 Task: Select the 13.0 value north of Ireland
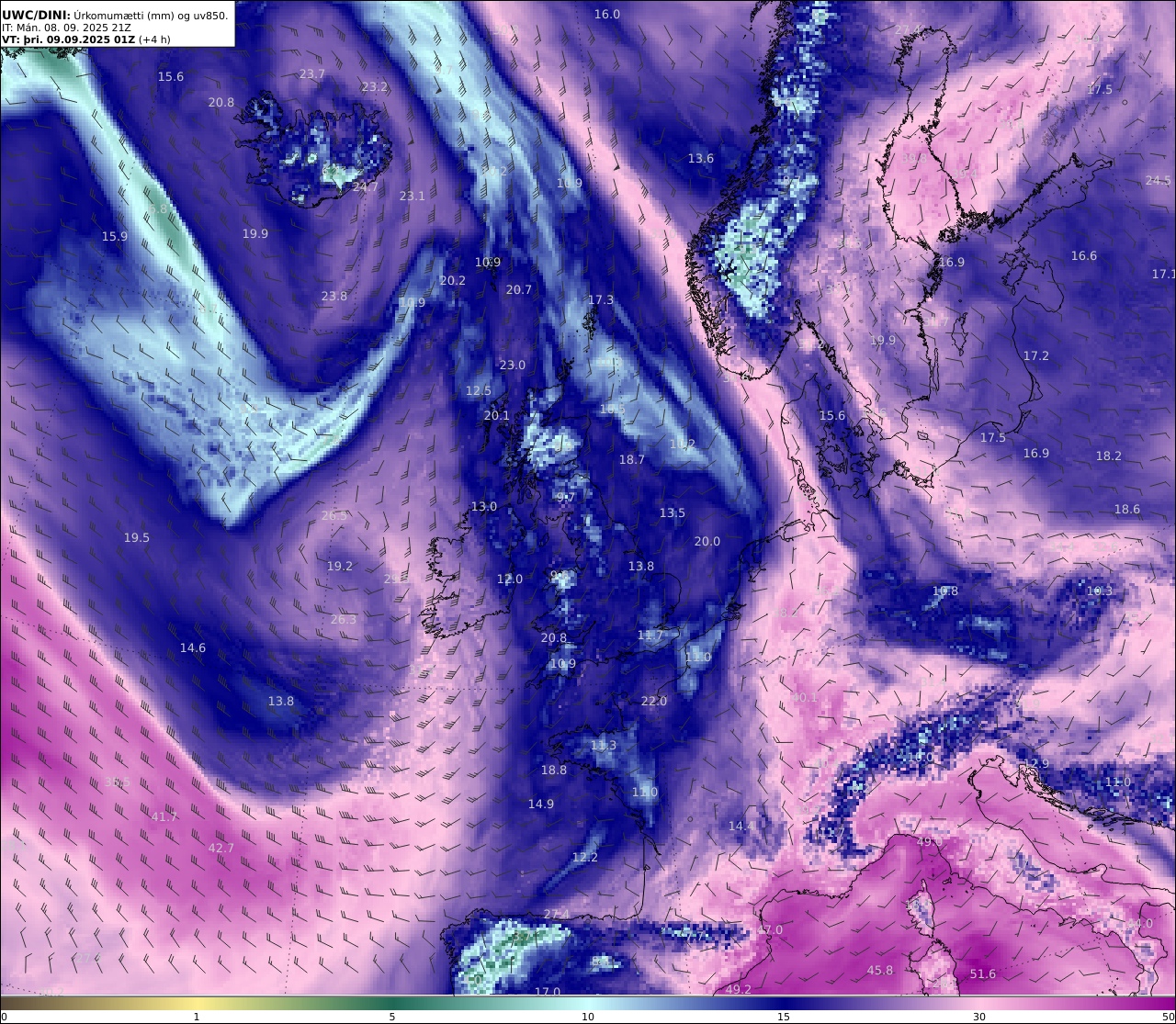click(x=484, y=506)
